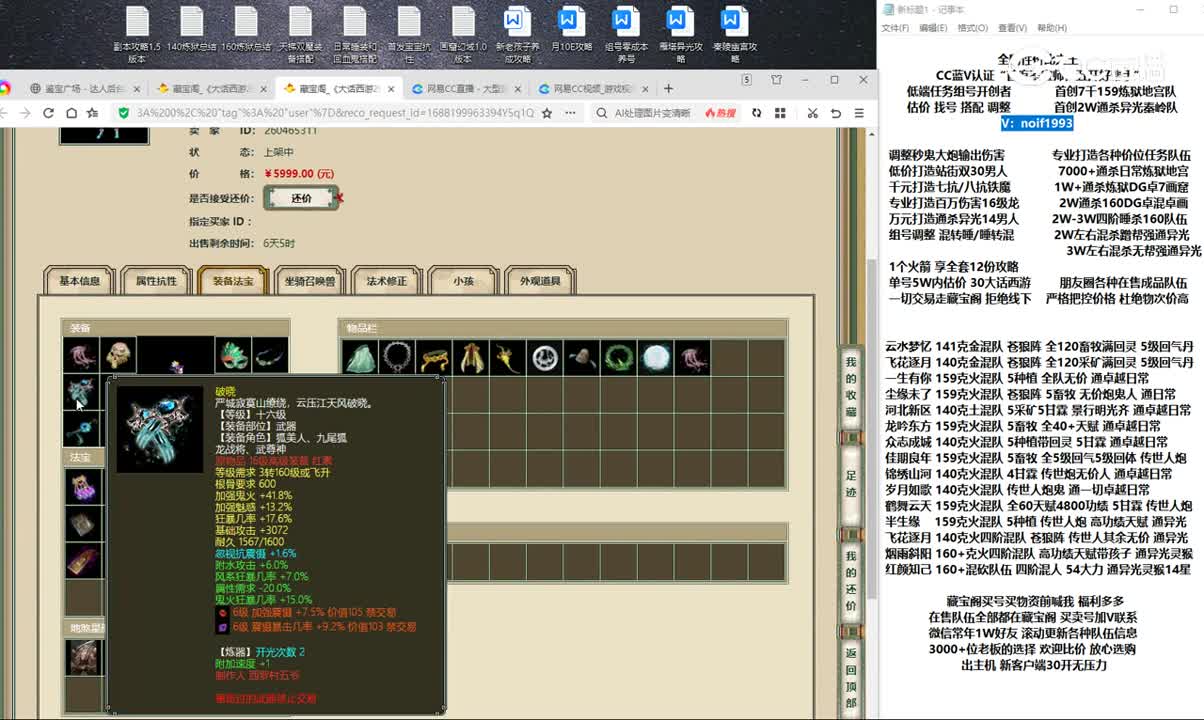
Task: Open desktop file 首发宝宝抗性
Action: tap(408, 36)
